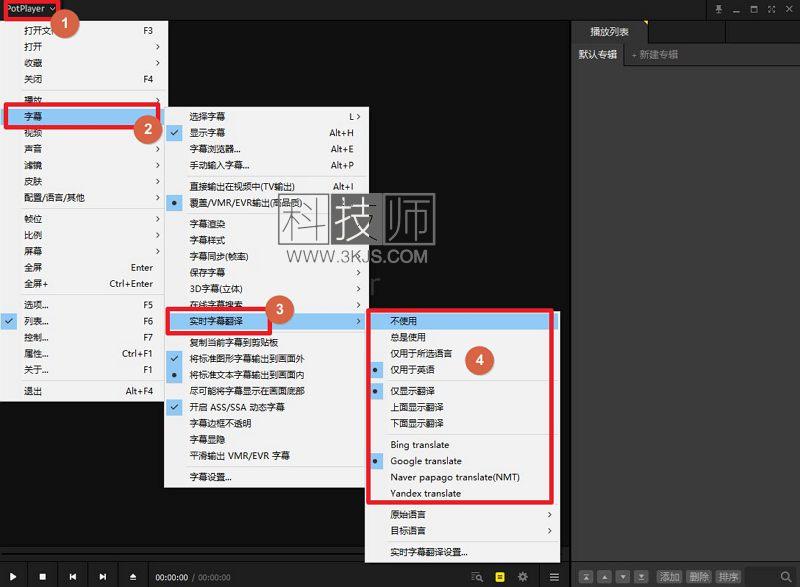
Task: Expand the 实时字幕翻译 submenu
Action: [x=266, y=321]
